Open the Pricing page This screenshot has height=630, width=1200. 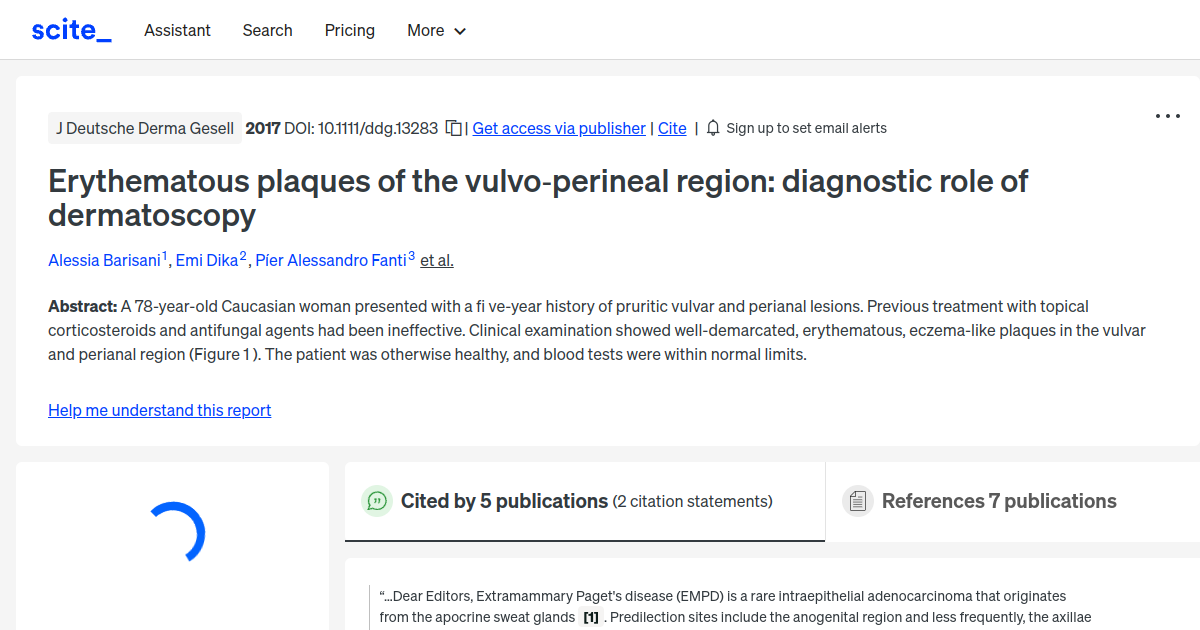pos(349,31)
